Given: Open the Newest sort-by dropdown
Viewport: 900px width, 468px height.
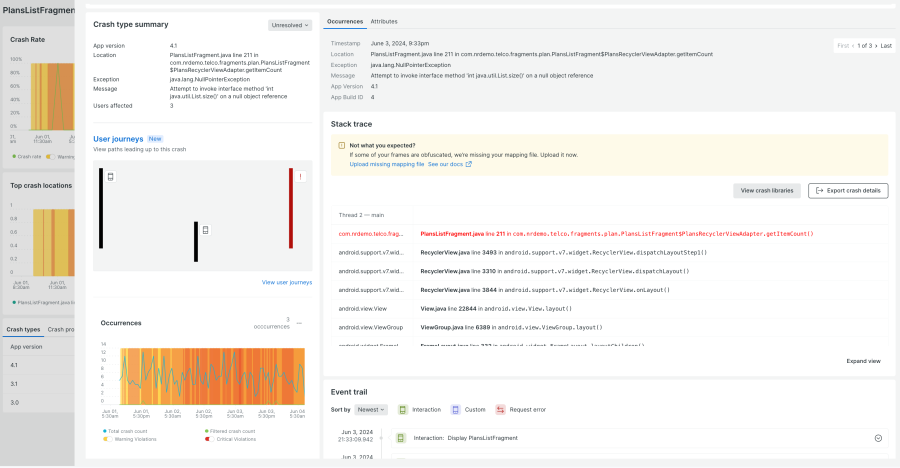Looking at the screenshot, I should (x=371, y=410).
